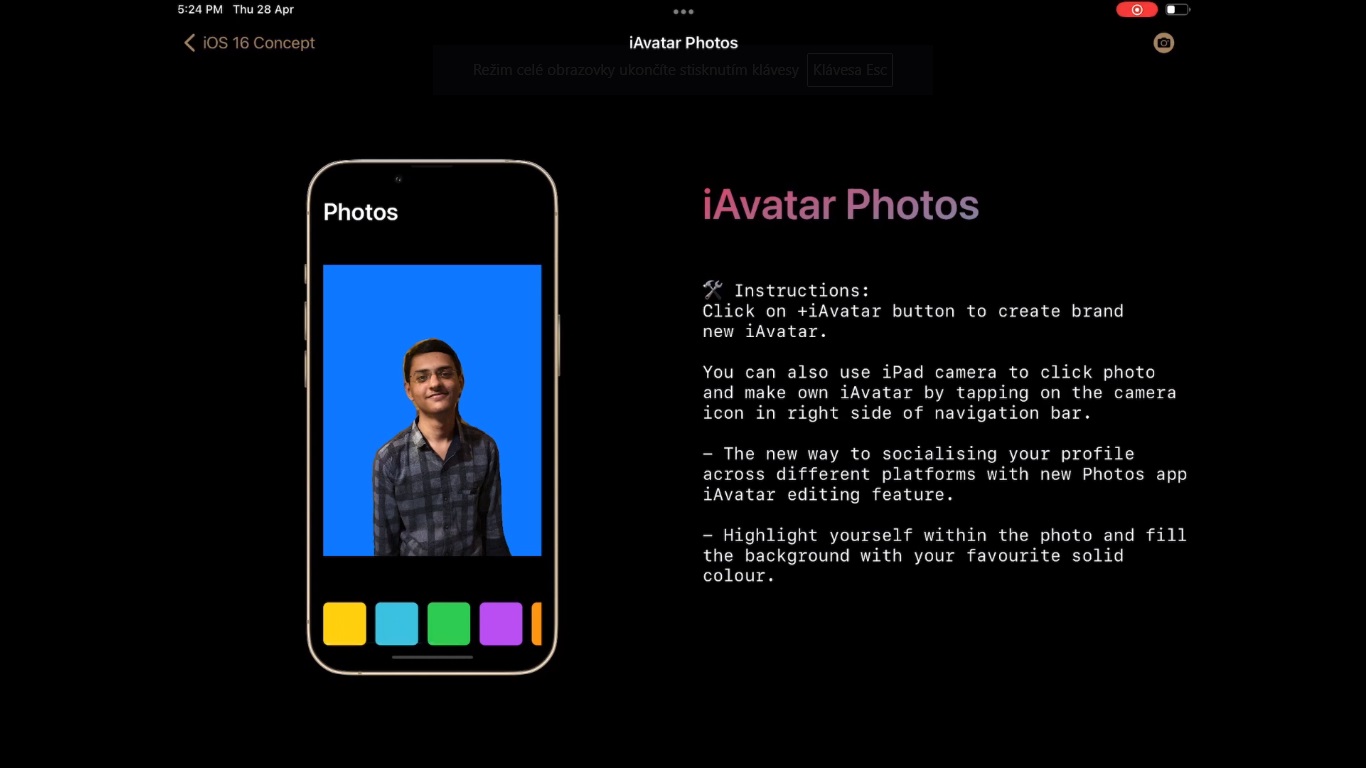Select the partially visible orange colour swatch

(537, 624)
